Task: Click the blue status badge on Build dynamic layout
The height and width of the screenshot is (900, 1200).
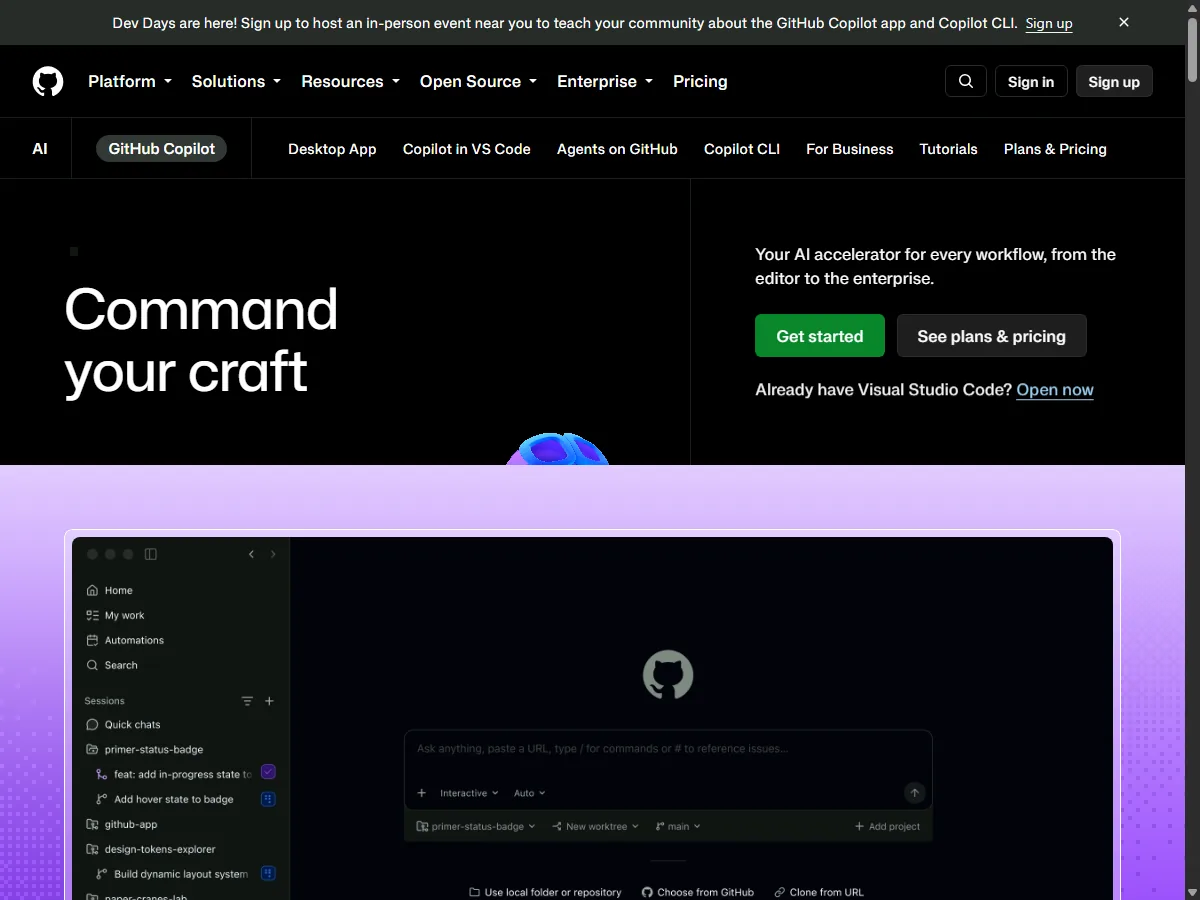Action: [x=268, y=873]
